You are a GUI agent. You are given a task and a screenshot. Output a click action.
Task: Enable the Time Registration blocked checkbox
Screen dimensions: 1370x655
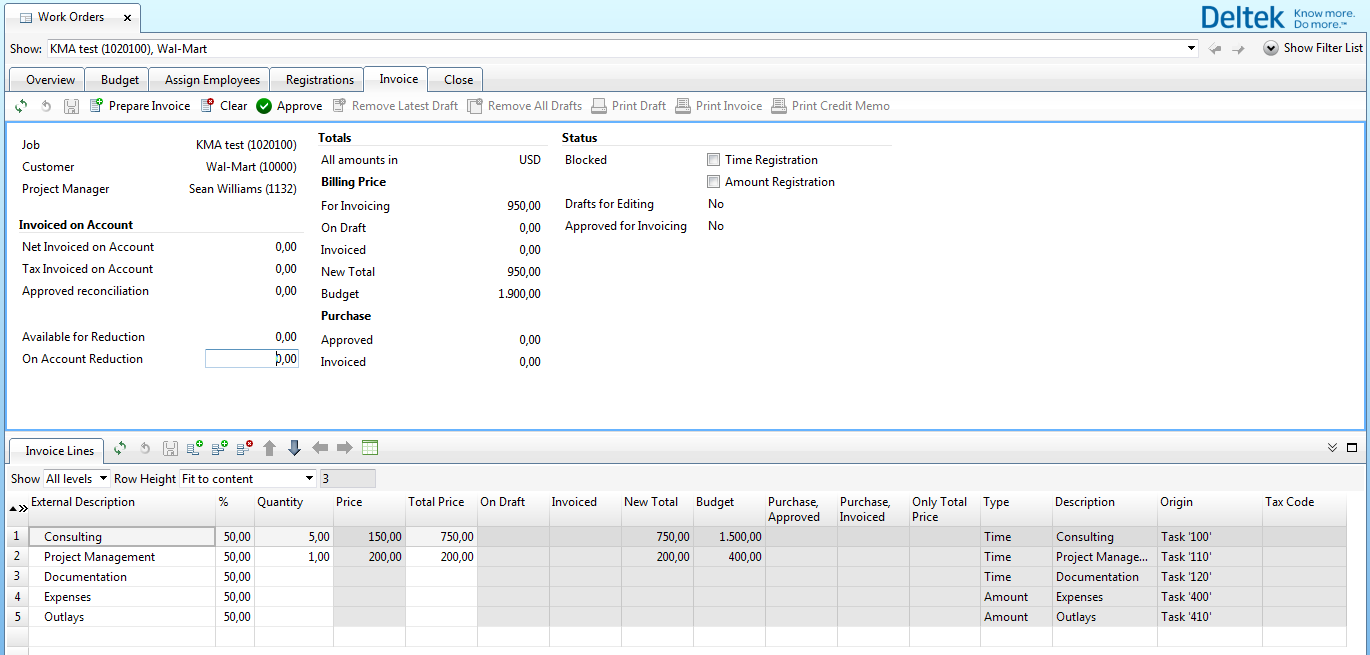coord(713,160)
